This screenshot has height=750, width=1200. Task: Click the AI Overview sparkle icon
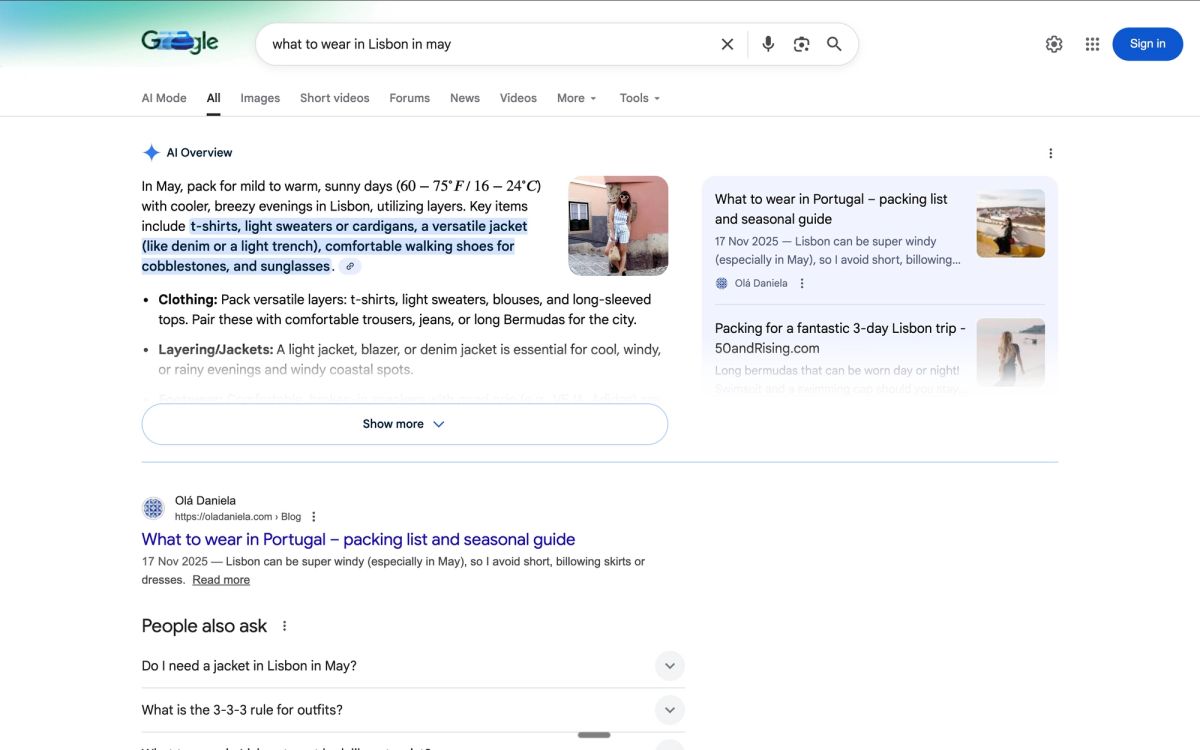click(151, 153)
